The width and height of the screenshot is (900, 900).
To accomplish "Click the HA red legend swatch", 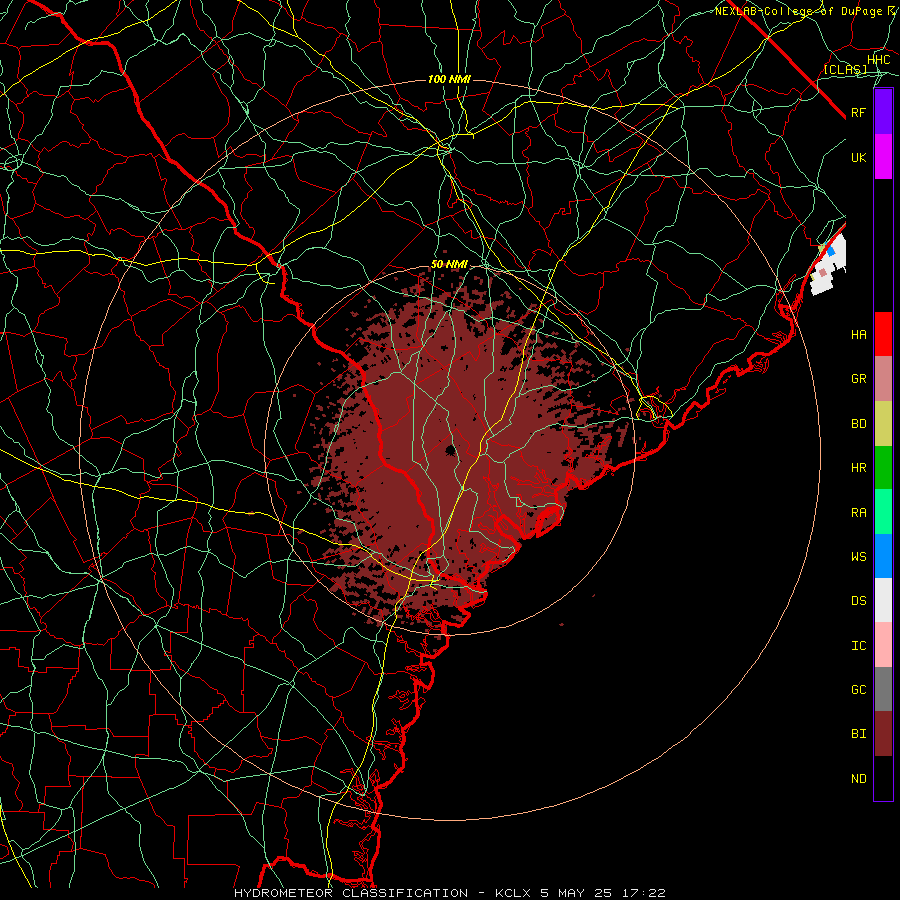I will pos(883,334).
